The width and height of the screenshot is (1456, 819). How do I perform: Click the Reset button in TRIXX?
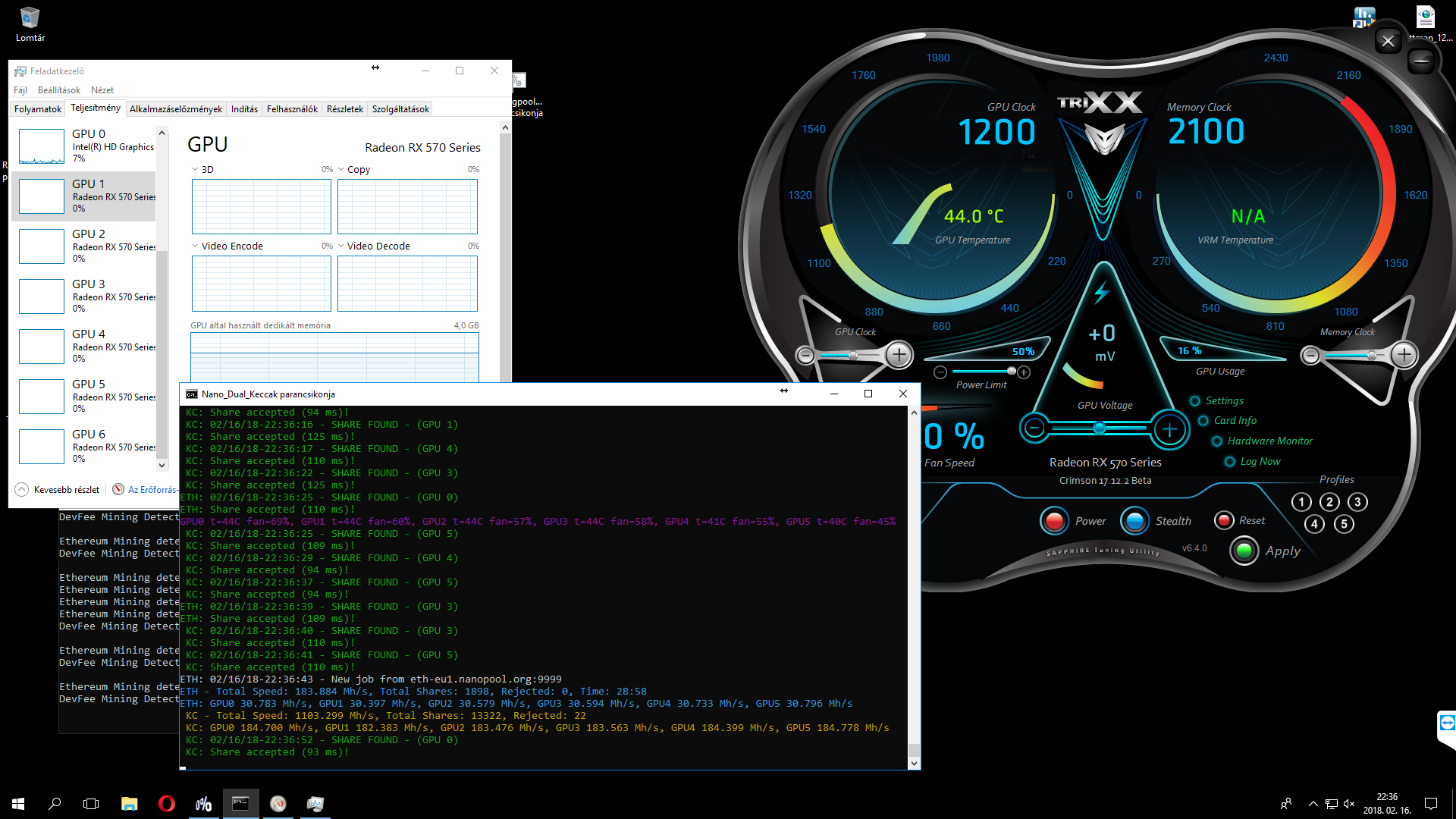[x=1224, y=520]
